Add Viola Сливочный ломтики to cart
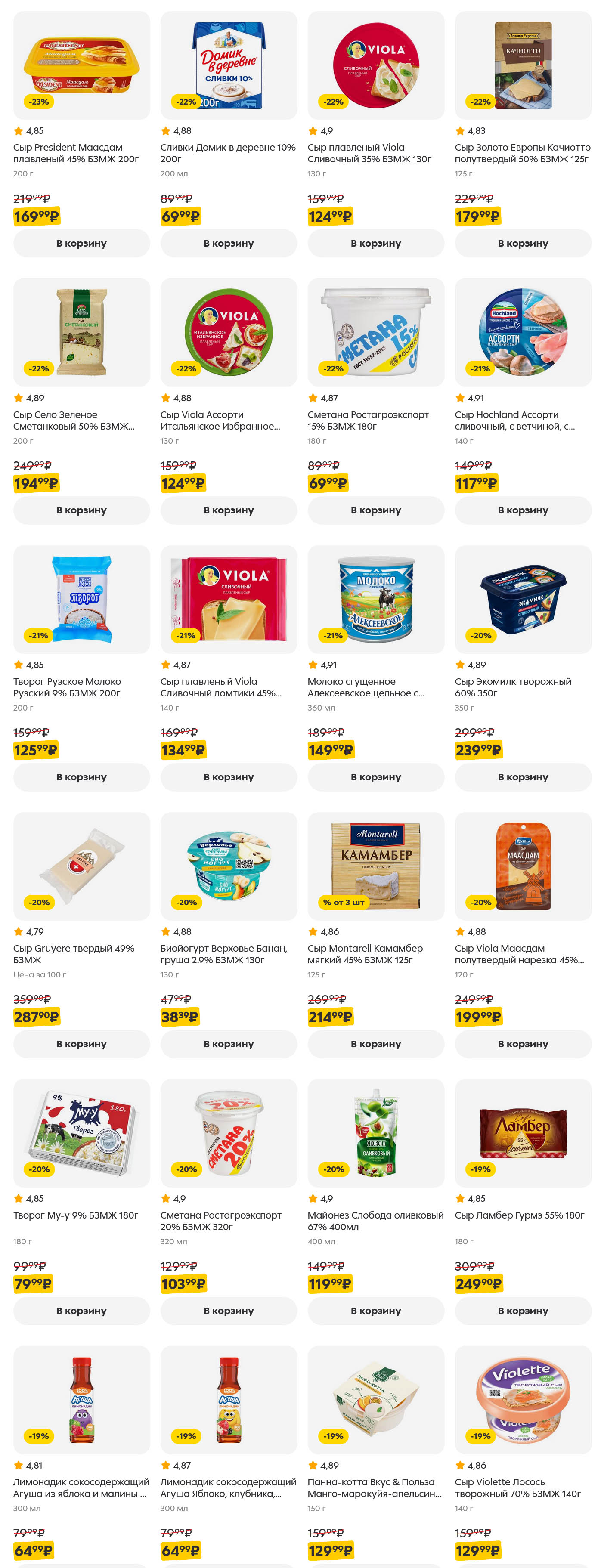Image resolution: width=601 pixels, height=1568 pixels. (x=228, y=777)
